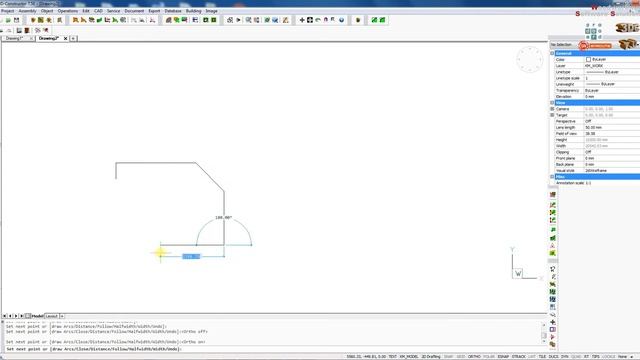
Task: Add a new drawing tab with the plus button
Action: coord(73,38)
